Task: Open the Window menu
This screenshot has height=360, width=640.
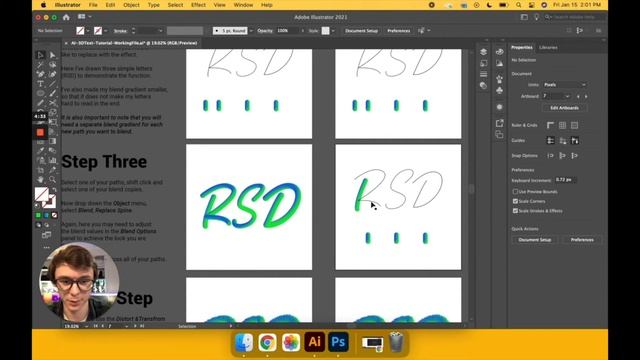Action: [243, 5]
